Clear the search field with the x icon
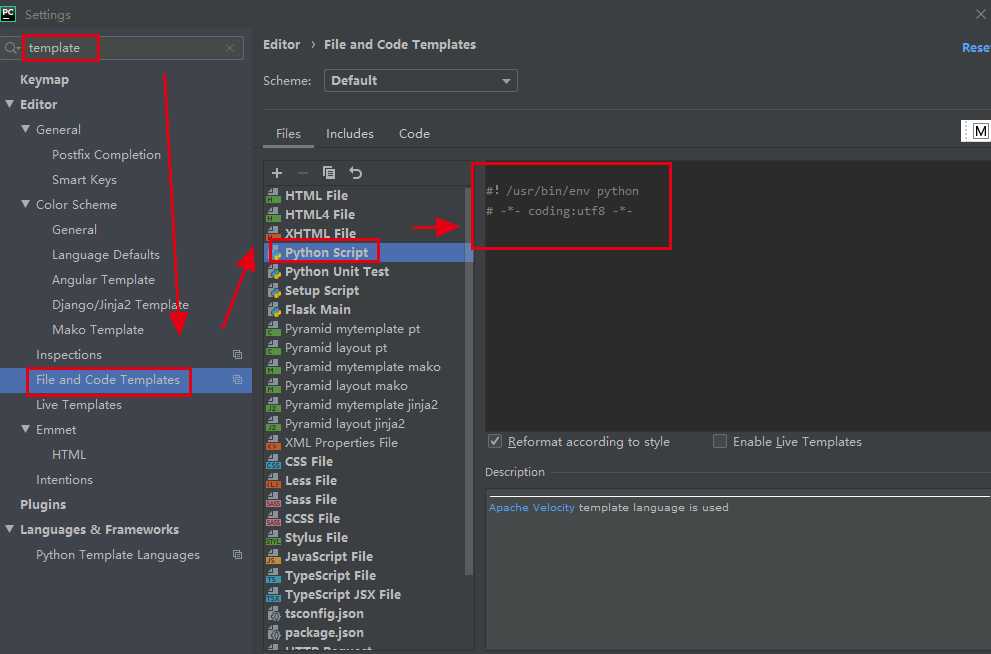The height and width of the screenshot is (654, 991). tap(230, 48)
